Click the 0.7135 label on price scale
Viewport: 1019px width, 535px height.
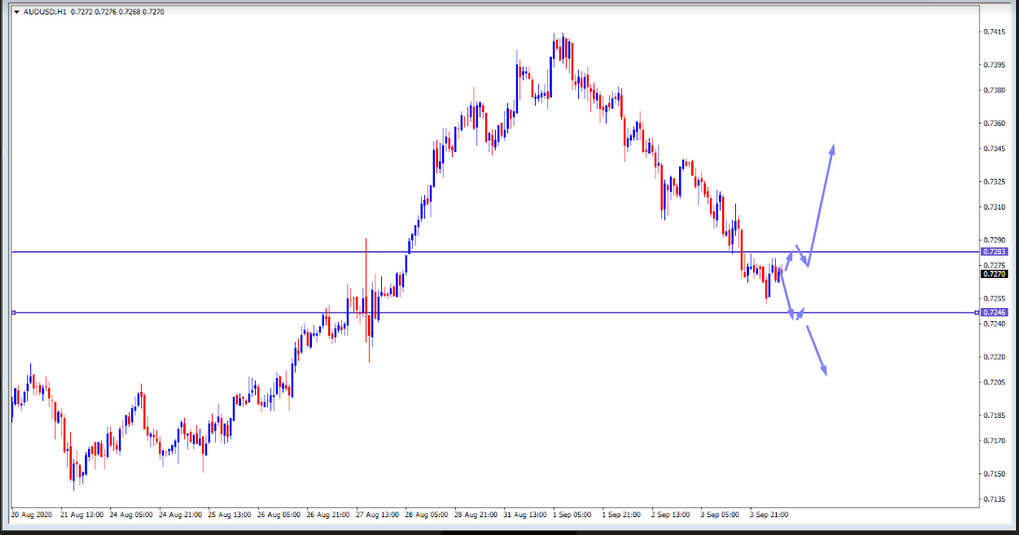994,499
